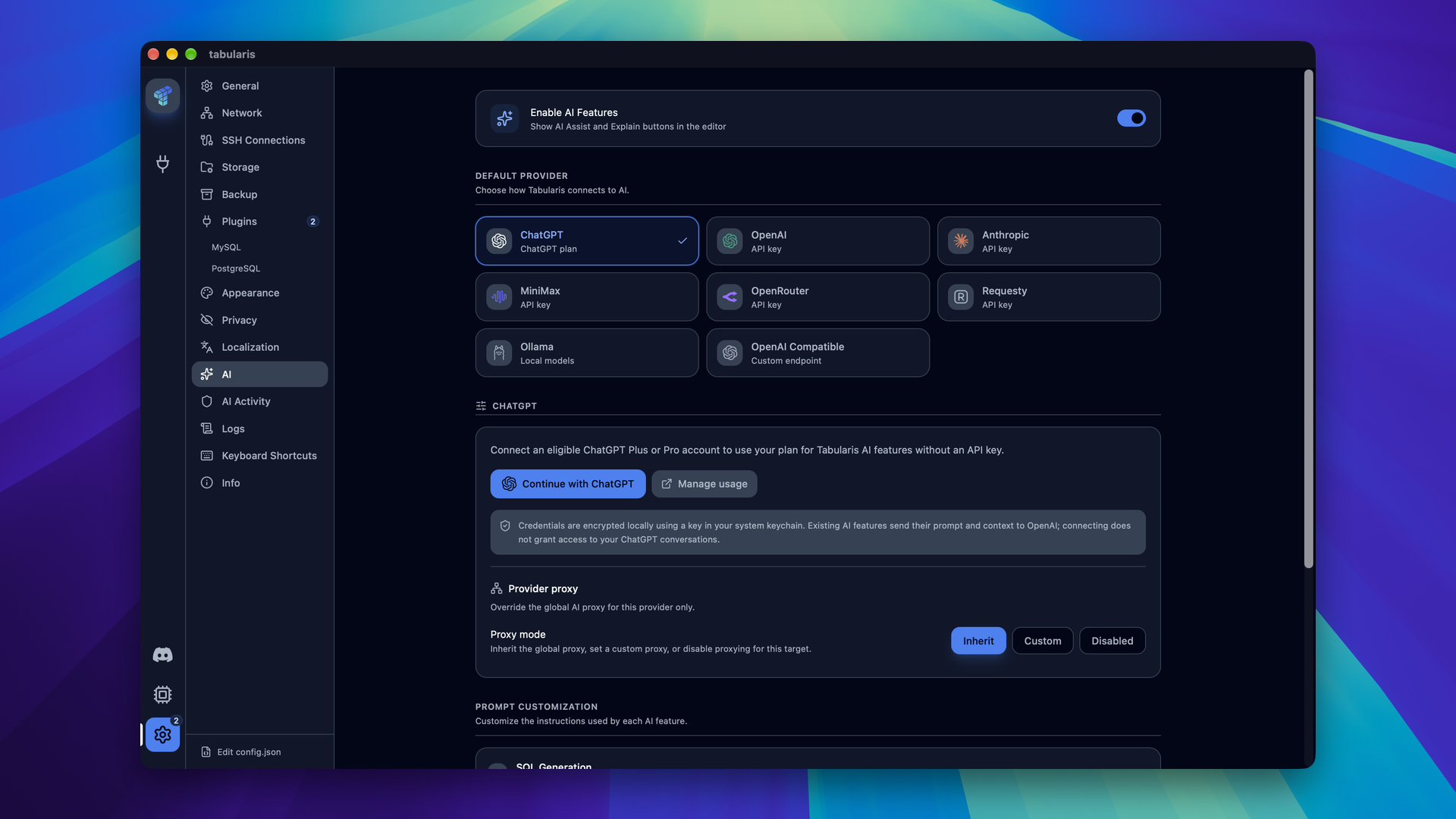The height and width of the screenshot is (819, 1456).
Task: Click the Ollama llama icon
Action: click(499, 353)
